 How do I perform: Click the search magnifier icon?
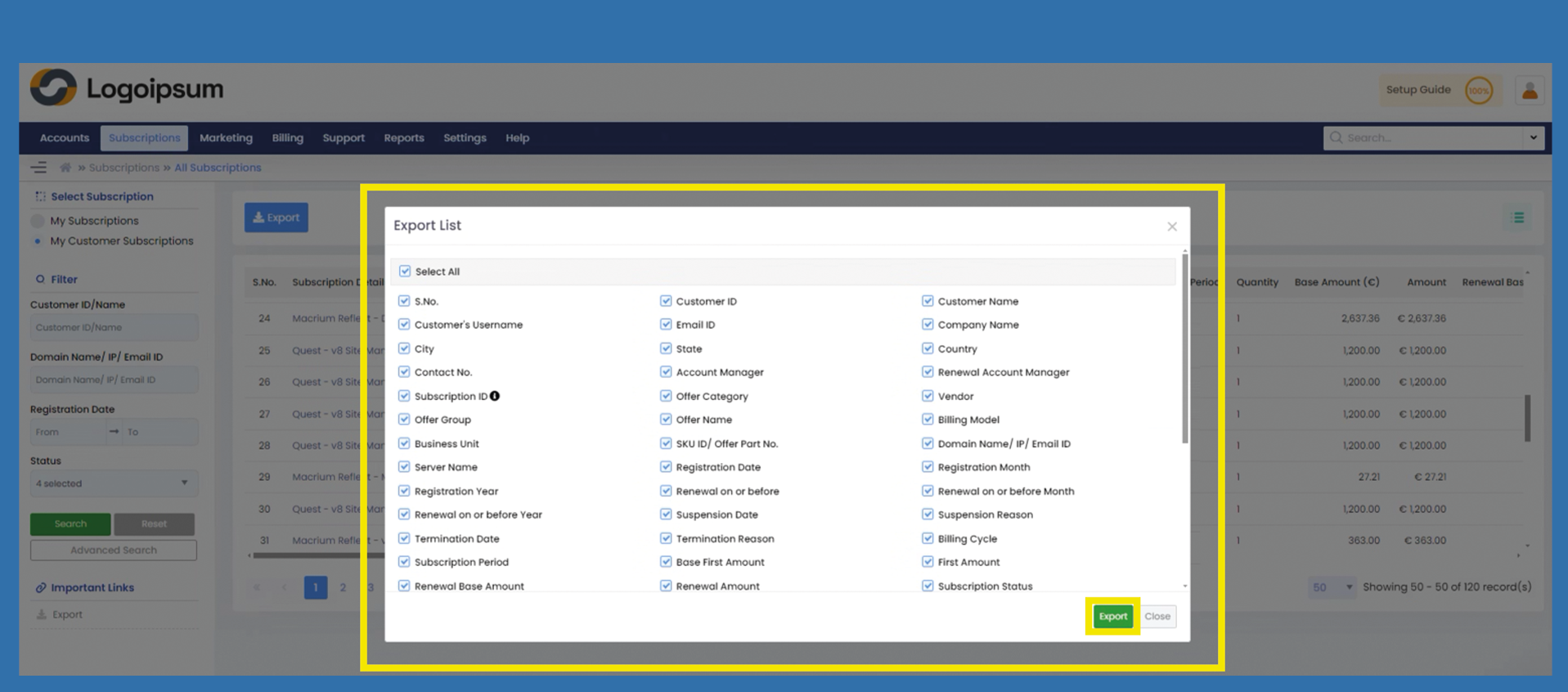1336,137
